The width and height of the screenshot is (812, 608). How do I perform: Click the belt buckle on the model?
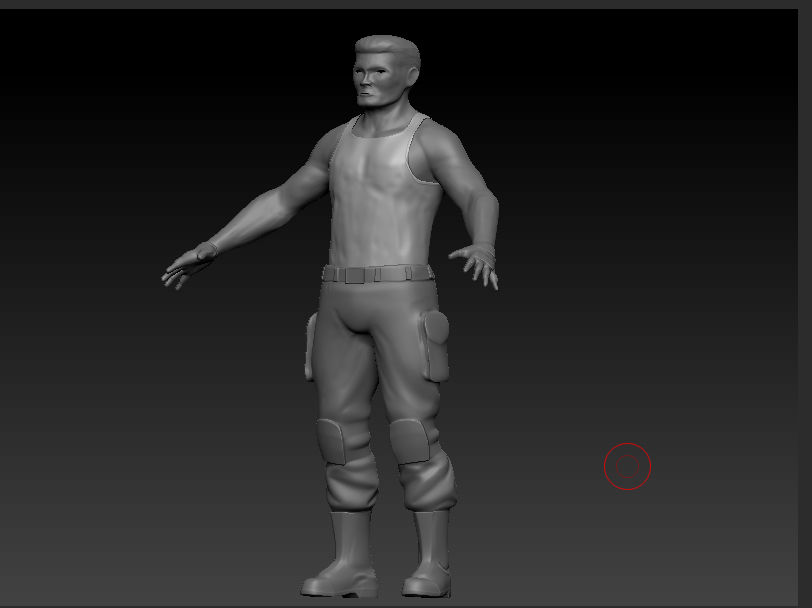354,275
